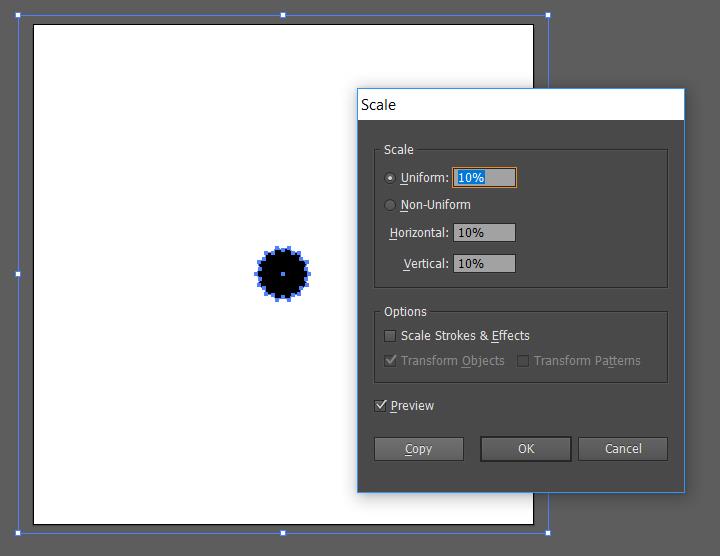Cancel the Scale dialog
Screen dimensions: 720x556
tap(623, 449)
